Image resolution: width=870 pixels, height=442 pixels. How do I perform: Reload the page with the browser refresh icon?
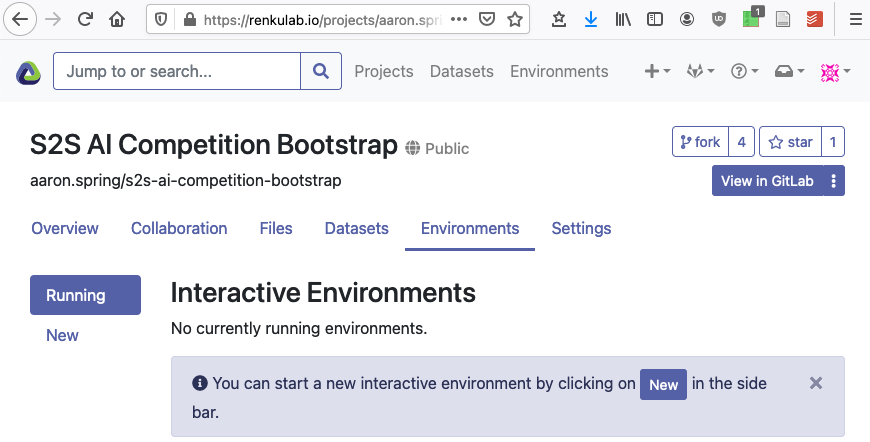pos(85,19)
